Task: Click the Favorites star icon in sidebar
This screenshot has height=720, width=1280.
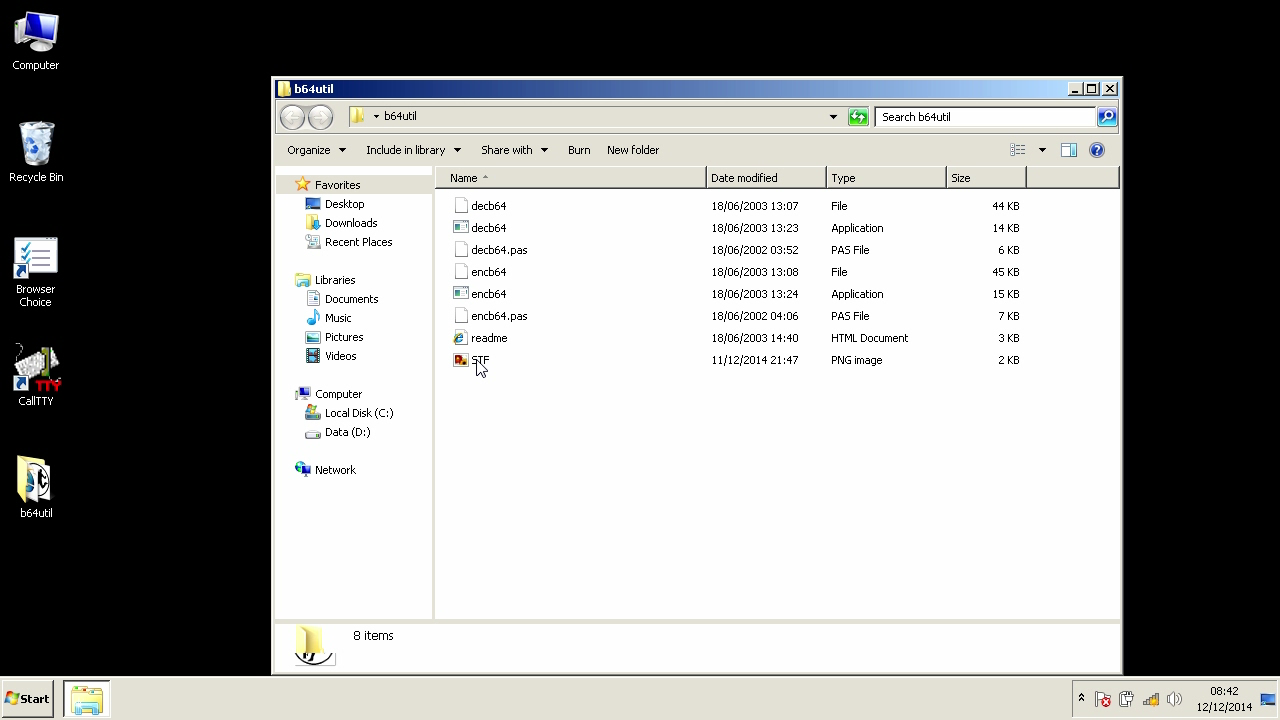Action: pos(302,185)
